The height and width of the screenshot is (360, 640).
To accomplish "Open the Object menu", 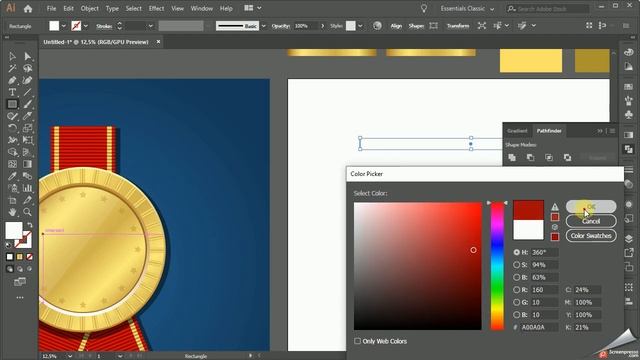I will click(89, 8).
